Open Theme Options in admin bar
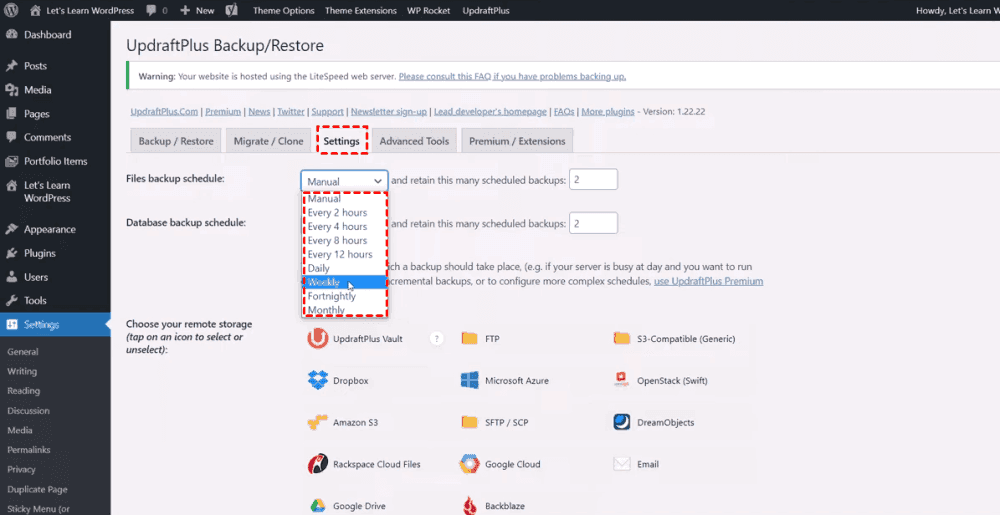This screenshot has height=515, width=1000. [x=284, y=11]
